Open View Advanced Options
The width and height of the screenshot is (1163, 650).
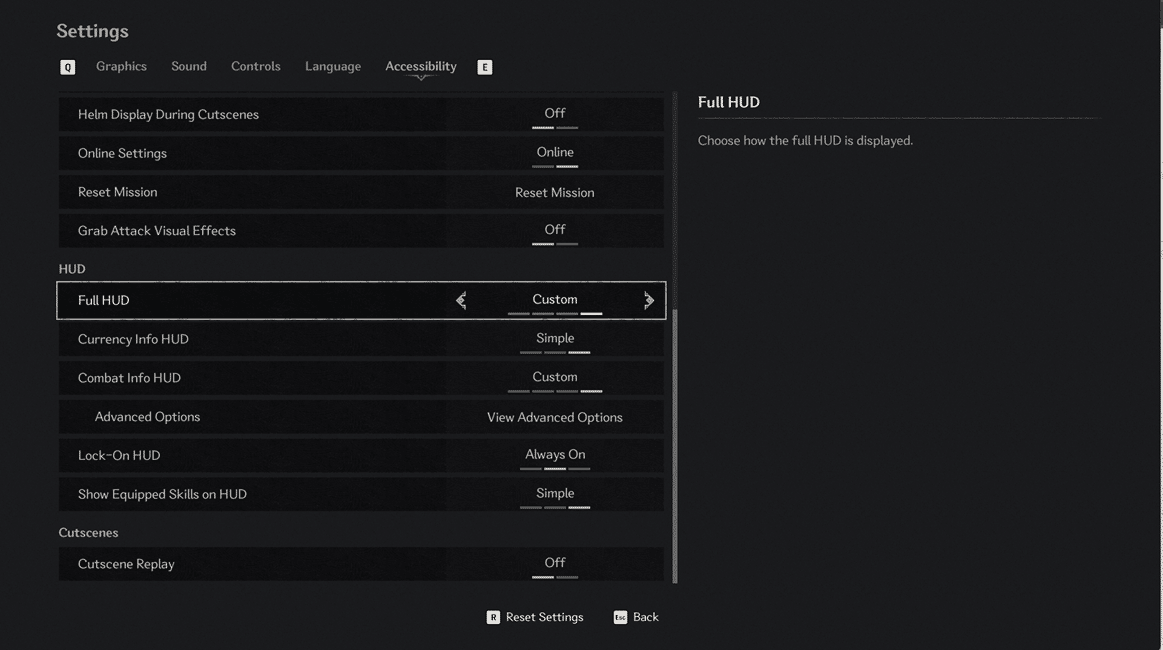click(555, 418)
